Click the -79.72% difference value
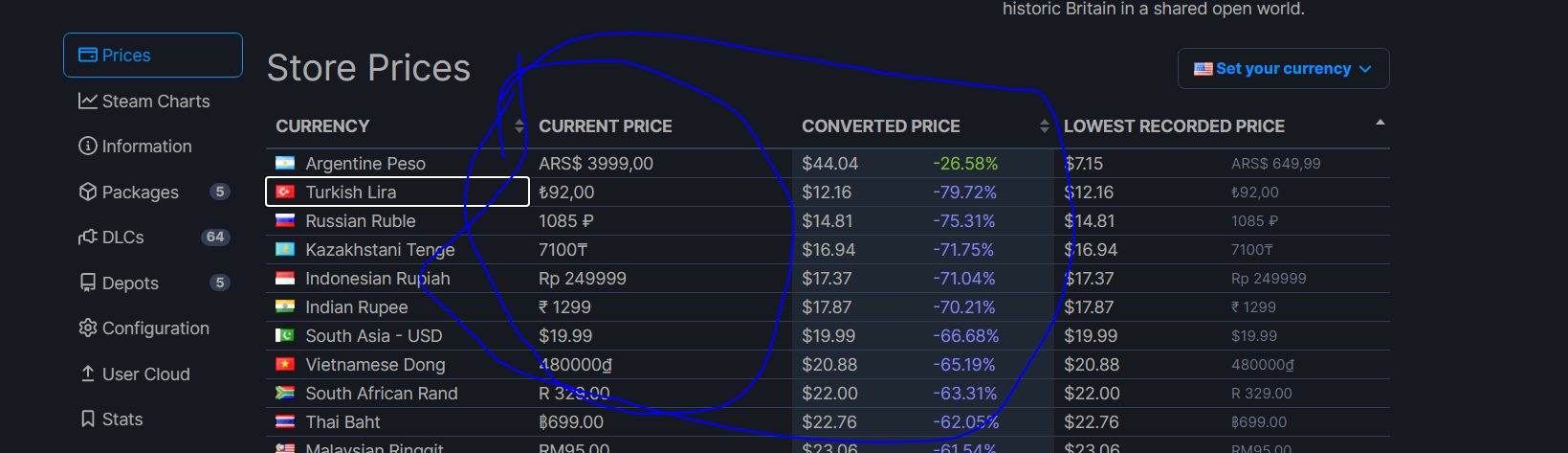Viewport: 1568px width, 453px height. [964, 193]
